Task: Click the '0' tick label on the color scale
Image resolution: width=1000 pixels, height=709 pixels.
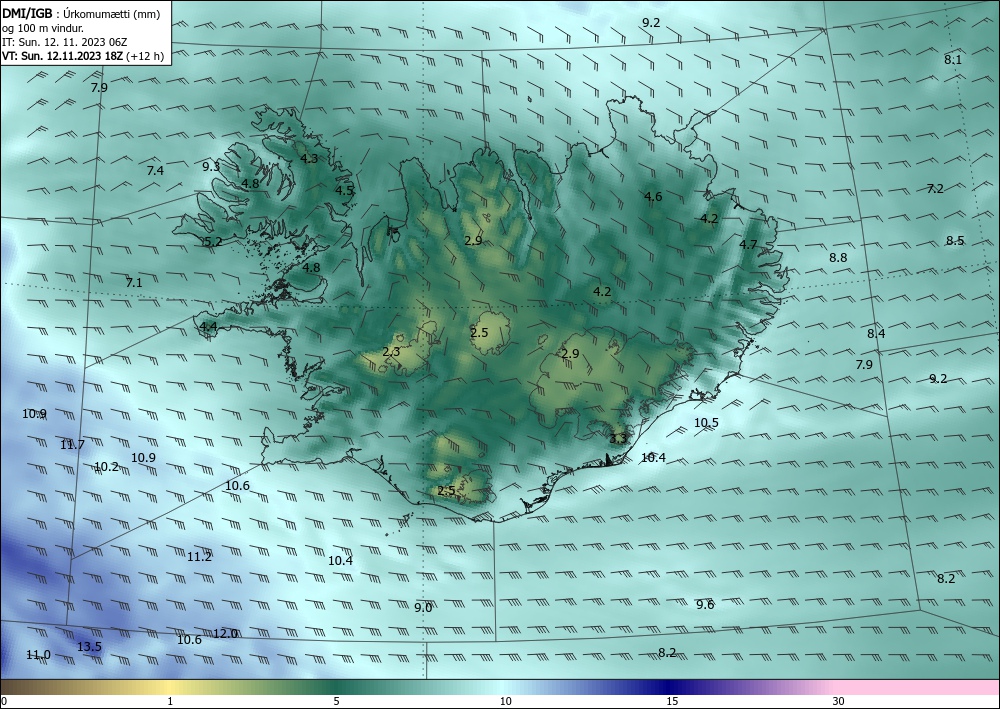Action: point(4,701)
